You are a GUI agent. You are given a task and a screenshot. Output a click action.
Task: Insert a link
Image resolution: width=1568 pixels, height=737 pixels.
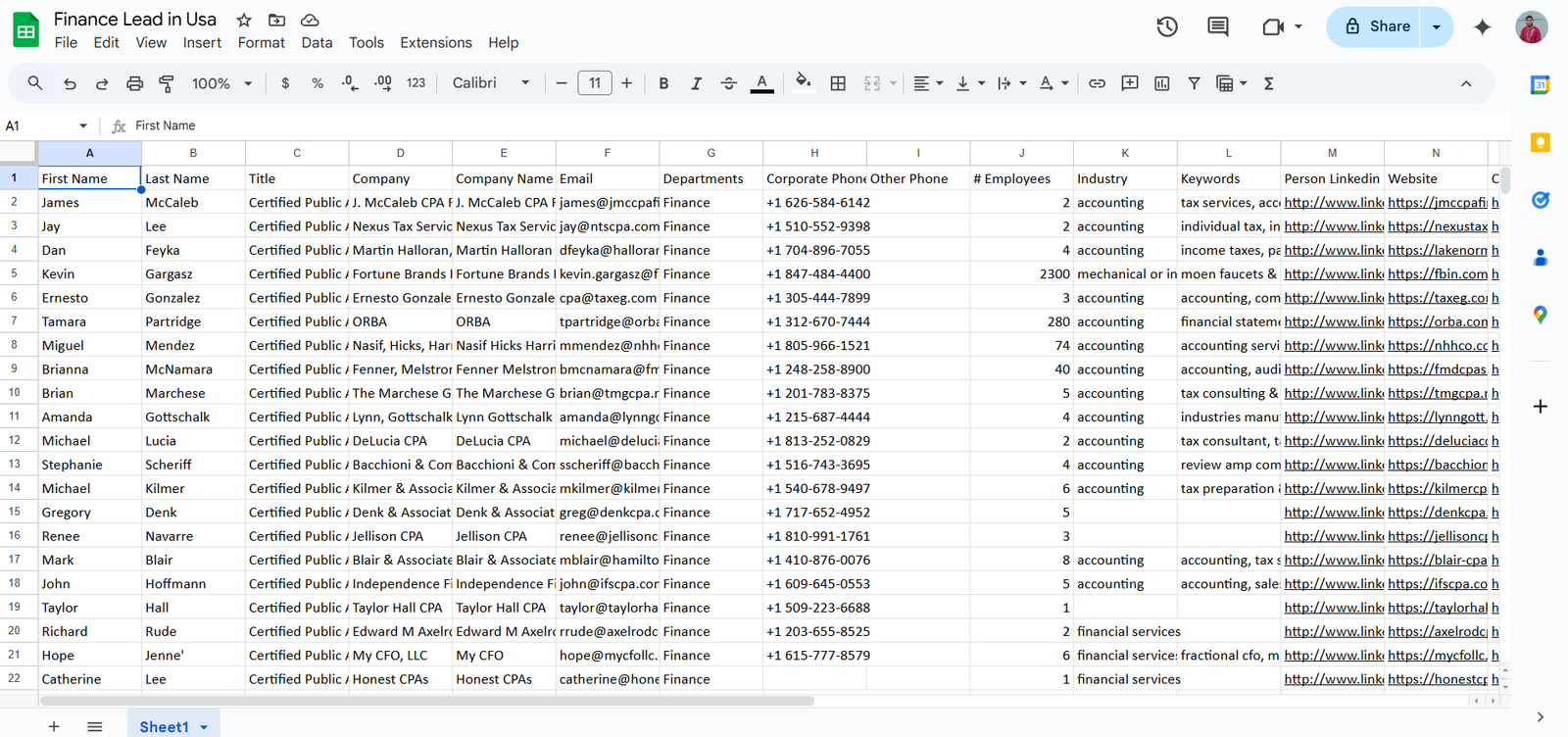(x=1097, y=83)
